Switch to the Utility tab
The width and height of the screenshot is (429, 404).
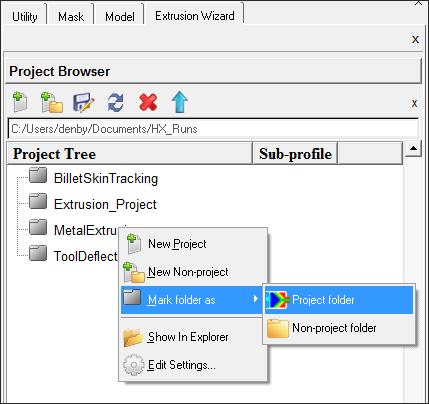coord(24,16)
